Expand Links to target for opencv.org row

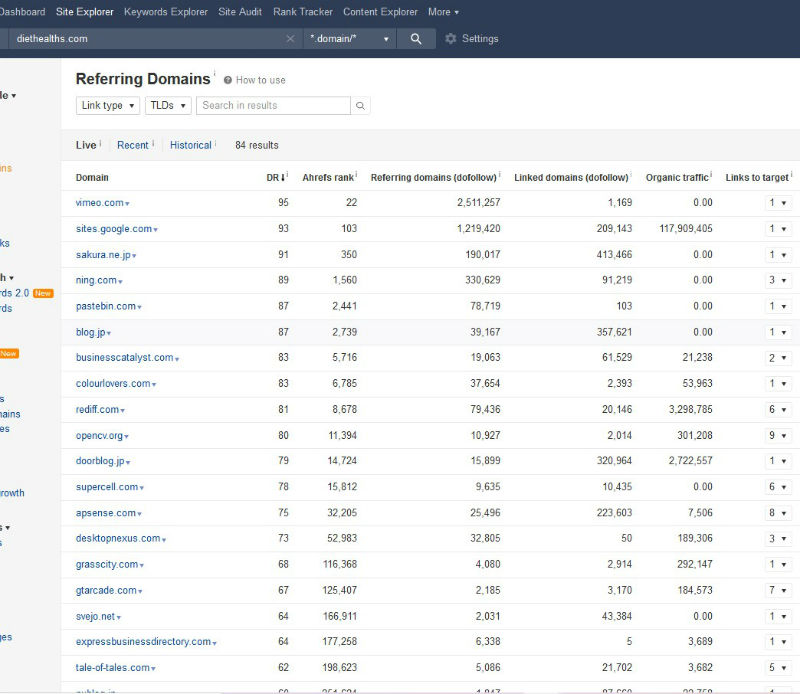point(777,436)
